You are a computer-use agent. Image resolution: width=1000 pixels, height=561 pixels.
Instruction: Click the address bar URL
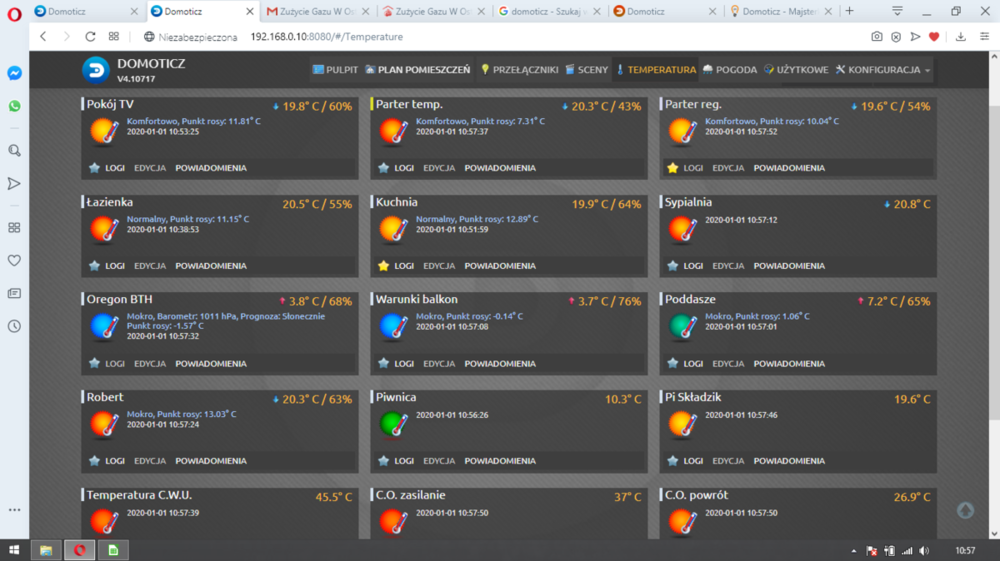(x=327, y=37)
